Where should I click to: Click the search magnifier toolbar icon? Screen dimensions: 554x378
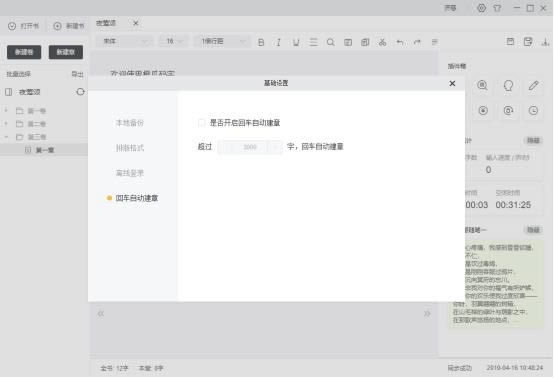[x=330, y=42]
